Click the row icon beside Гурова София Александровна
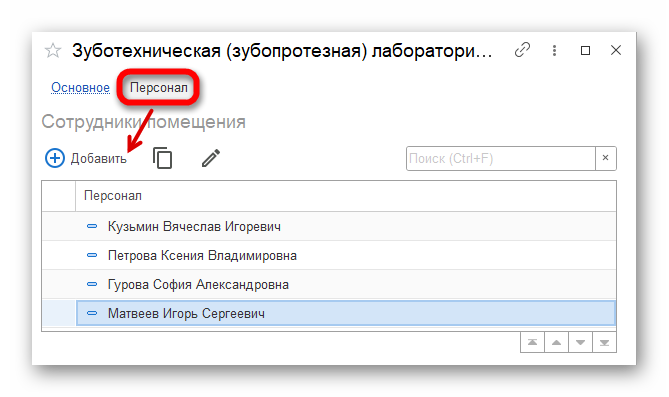This screenshot has width=669, height=397. point(92,284)
